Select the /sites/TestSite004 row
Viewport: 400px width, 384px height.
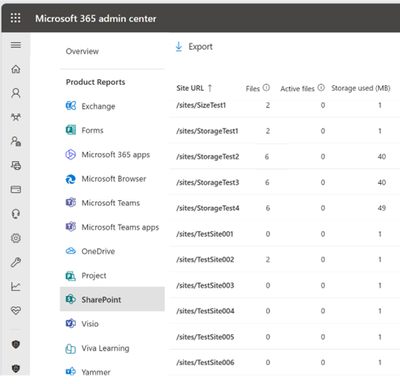[x=285, y=311]
